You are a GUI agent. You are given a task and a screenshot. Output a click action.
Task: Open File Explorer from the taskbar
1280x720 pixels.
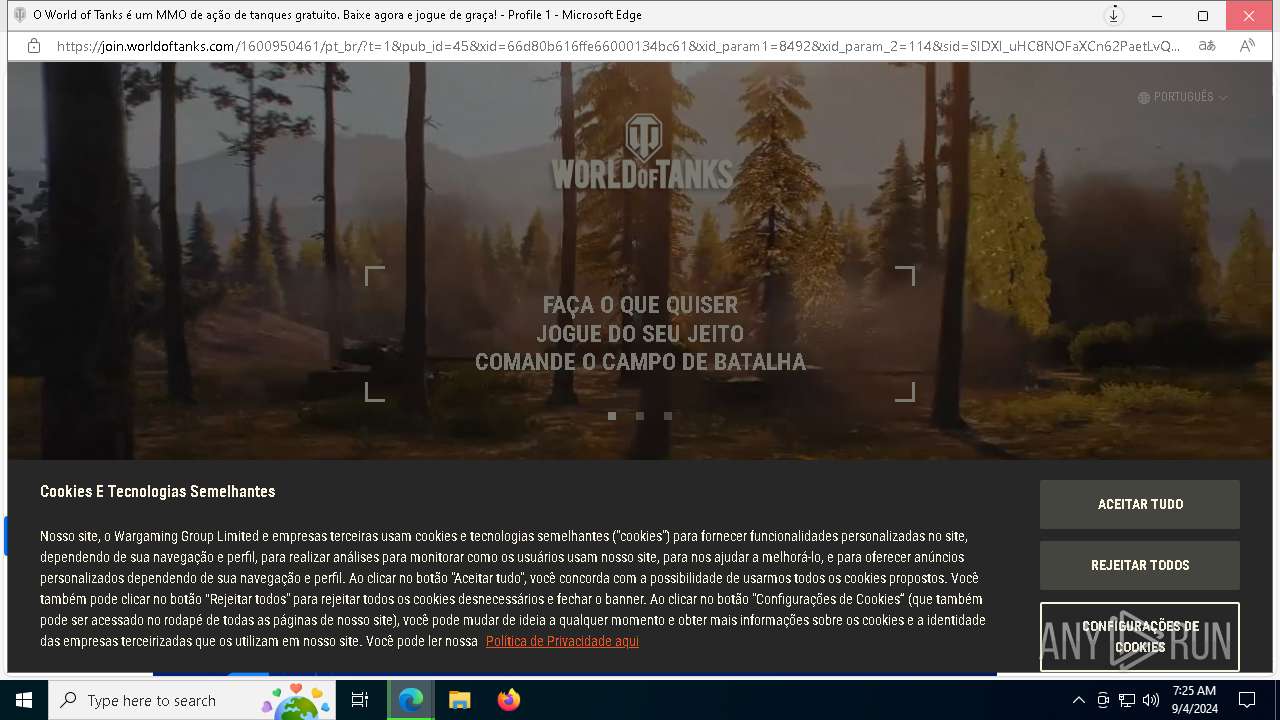460,700
